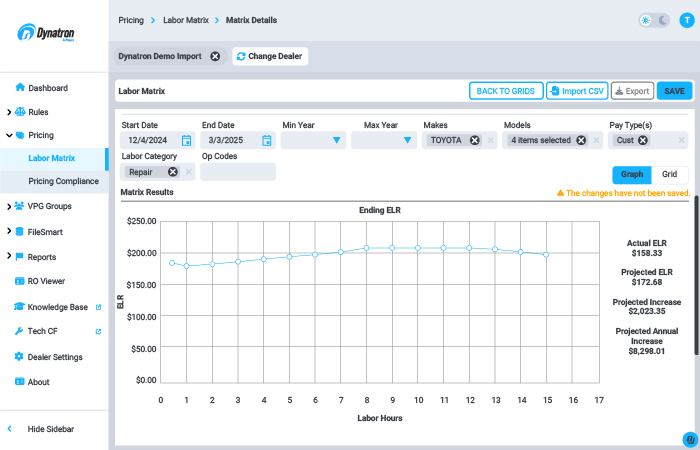Viewport: 700px width, 450px height.
Task: Open Tech CF external link icon
Action: [99, 331]
